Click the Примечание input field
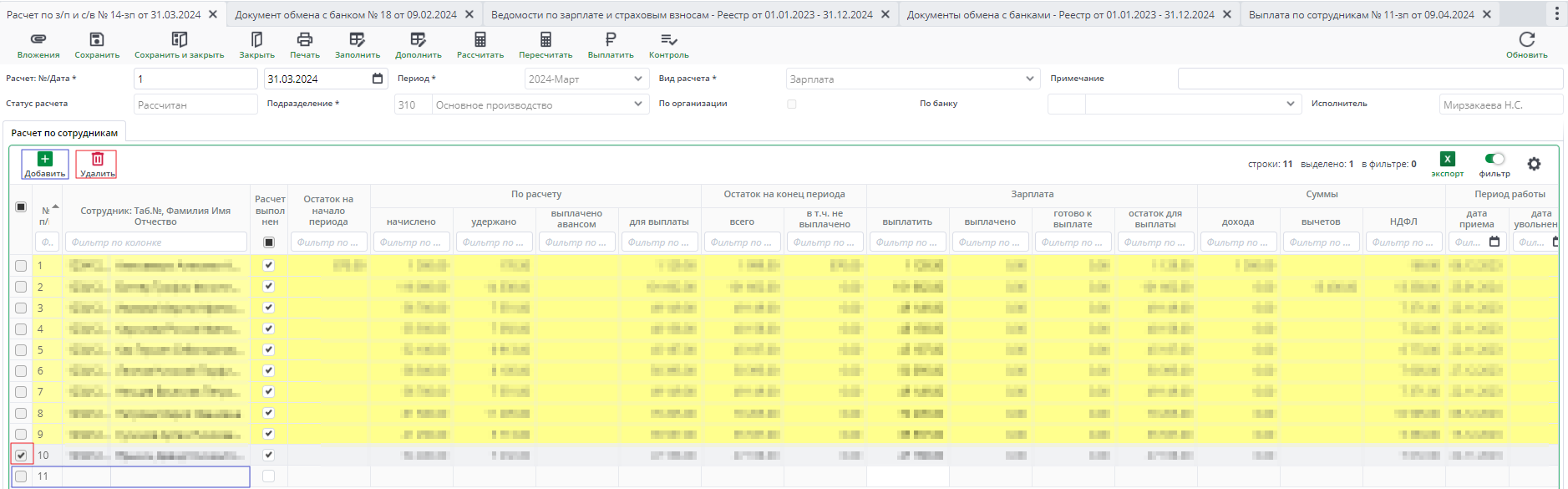This screenshot has width=1568, height=489. (1369, 79)
